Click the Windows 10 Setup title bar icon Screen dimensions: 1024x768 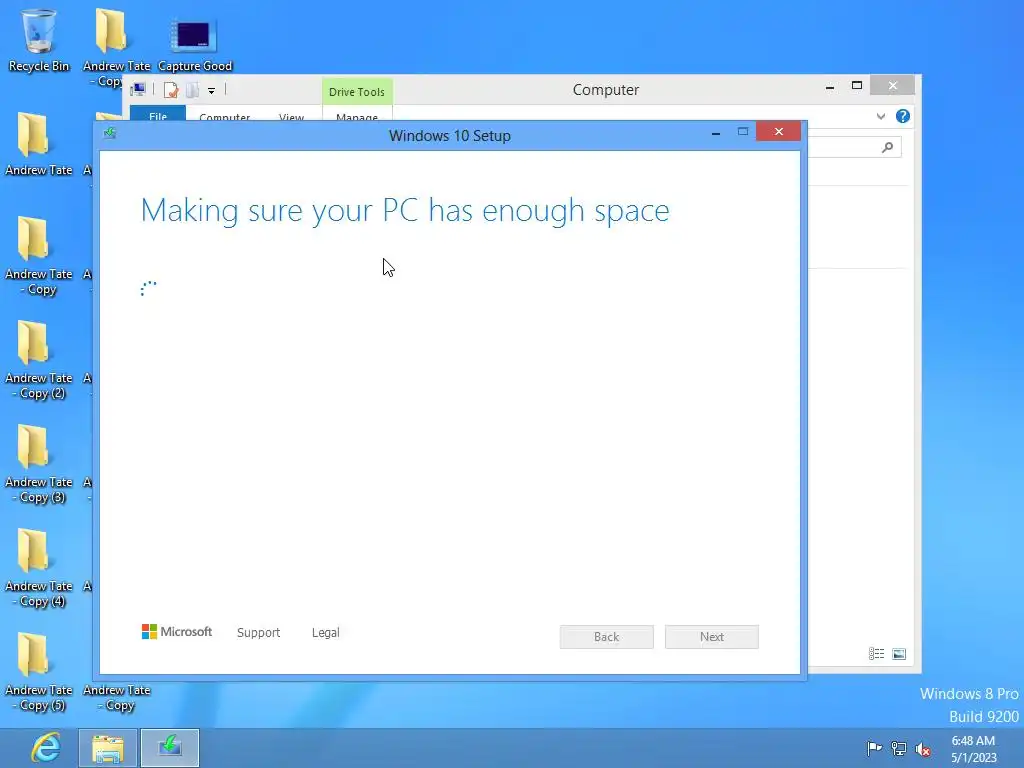110,133
